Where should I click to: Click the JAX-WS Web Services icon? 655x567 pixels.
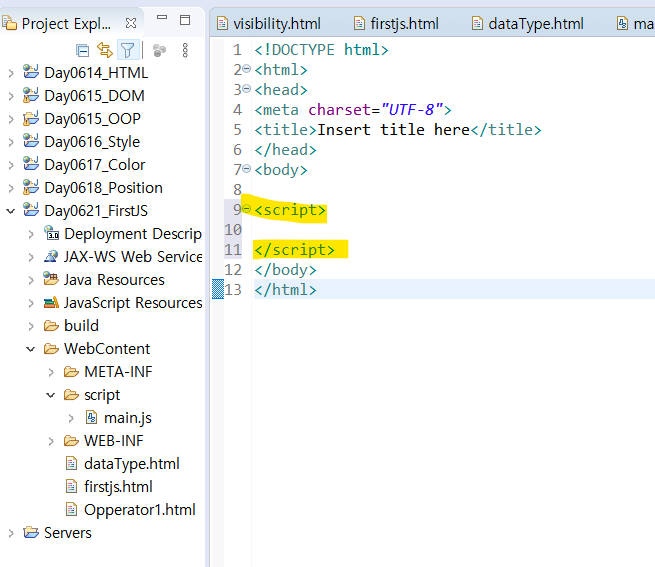(51, 256)
